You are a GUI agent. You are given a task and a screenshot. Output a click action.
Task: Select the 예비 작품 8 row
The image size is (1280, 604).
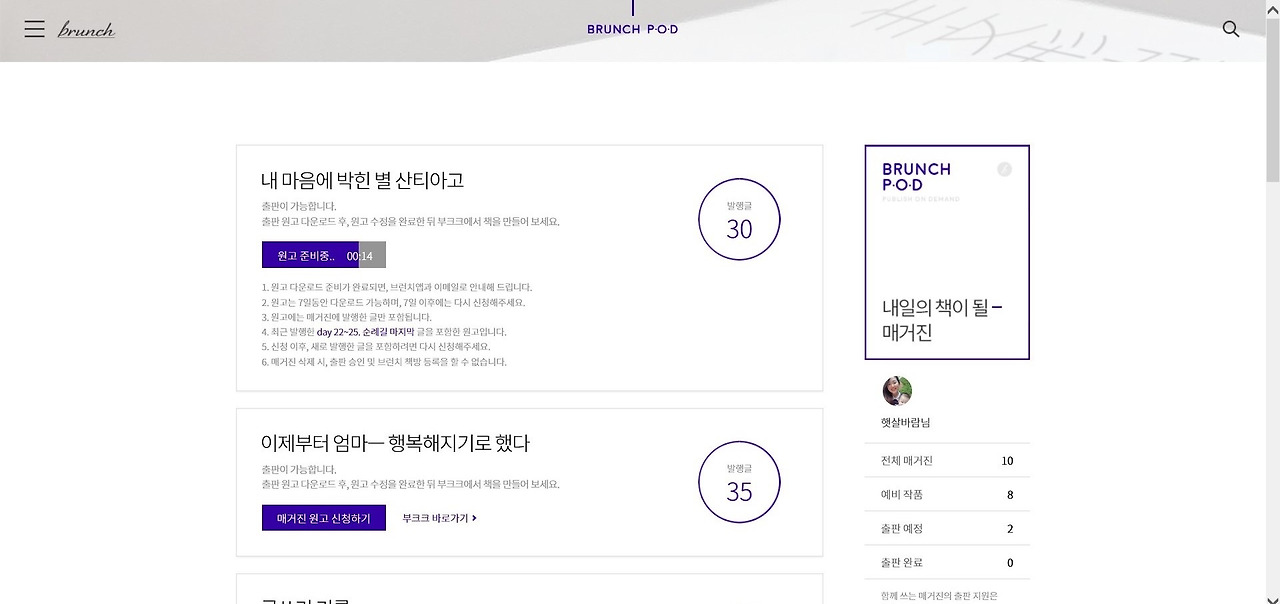[x=947, y=495]
